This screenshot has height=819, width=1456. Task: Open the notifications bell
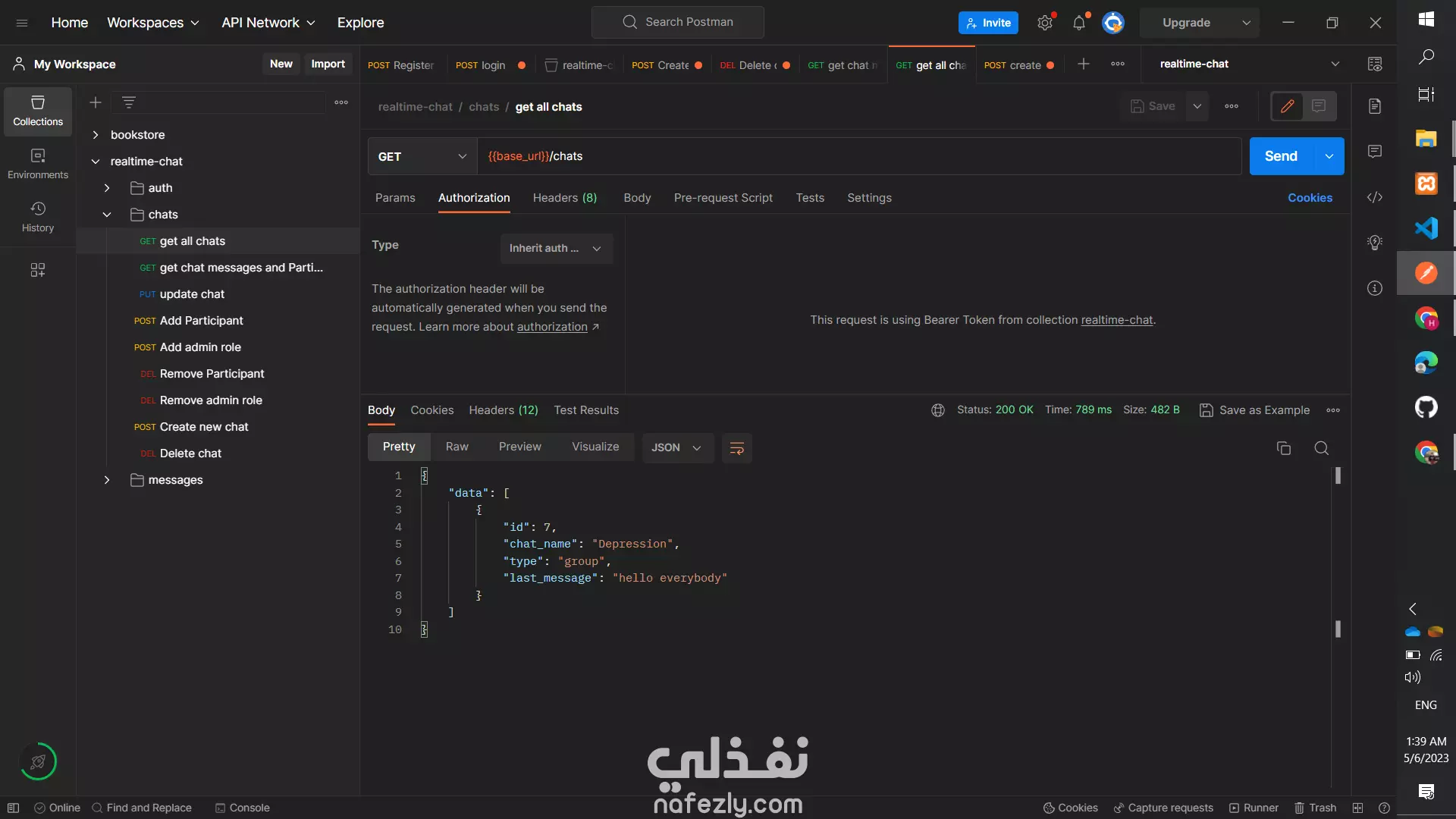pyautogui.click(x=1079, y=23)
